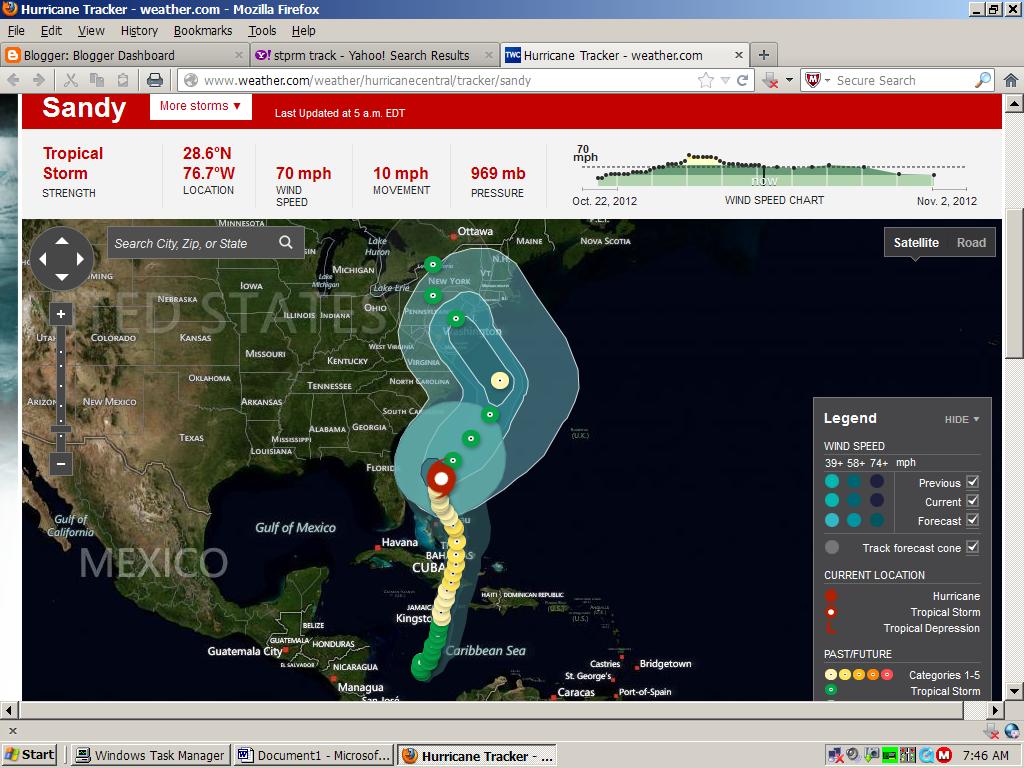The height and width of the screenshot is (768, 1024).
Task: Open Windows Task Manager from taskbar
Action: (x=150, y=756)
